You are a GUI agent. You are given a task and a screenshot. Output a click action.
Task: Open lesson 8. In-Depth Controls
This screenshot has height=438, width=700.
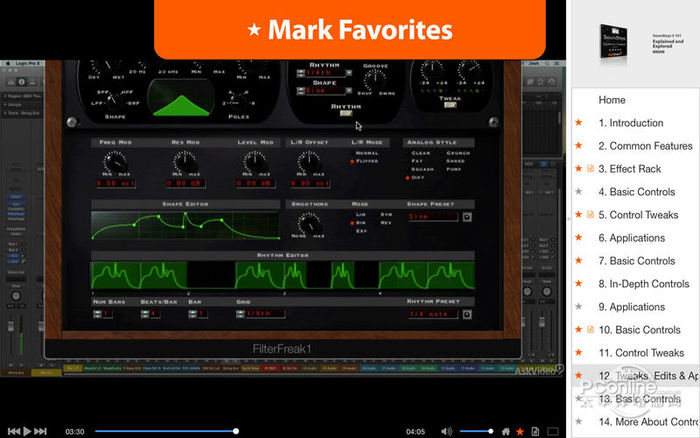(644, 284)
